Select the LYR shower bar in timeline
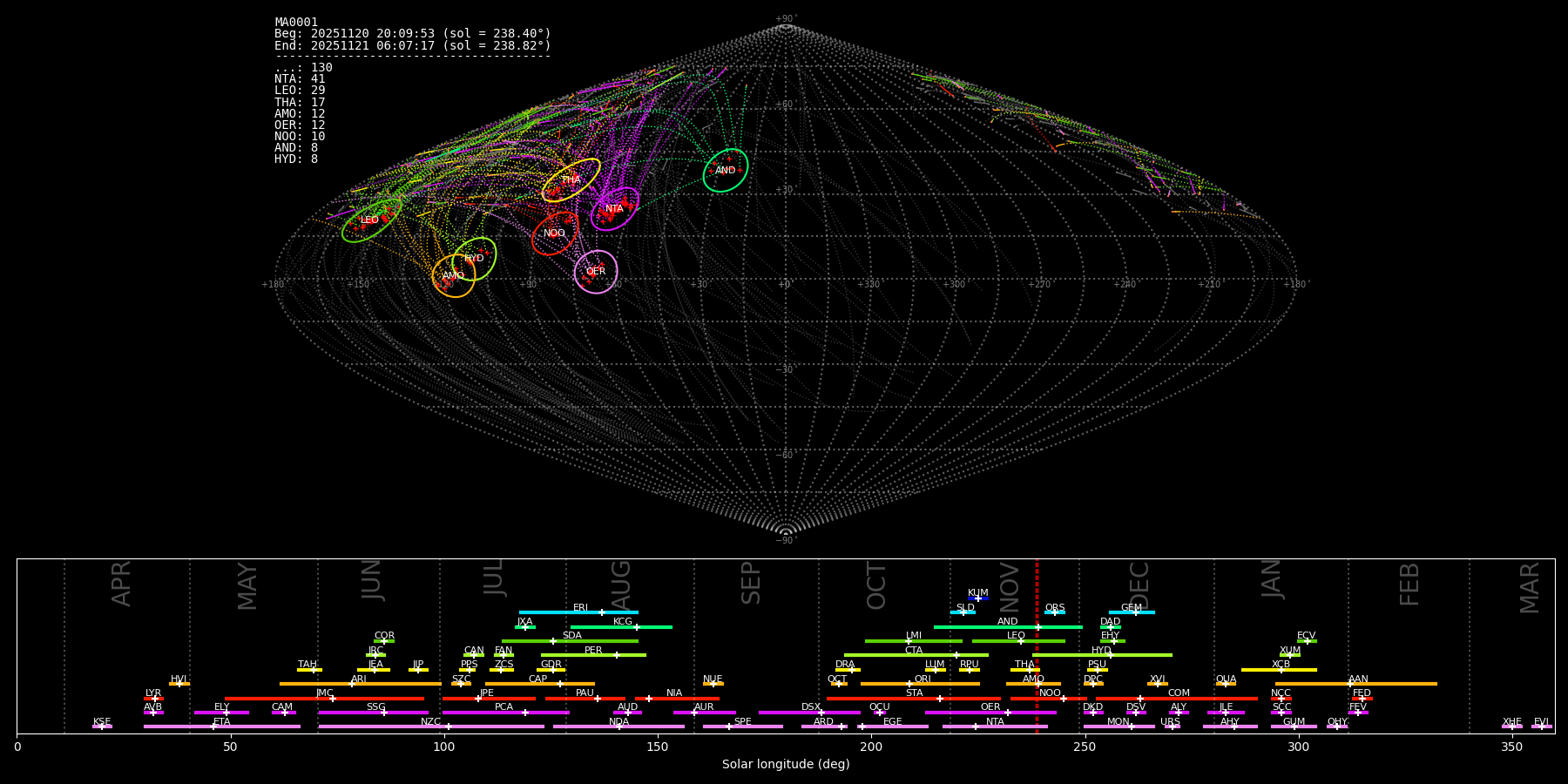This screenshot has width=1568, height=784. 153,699
